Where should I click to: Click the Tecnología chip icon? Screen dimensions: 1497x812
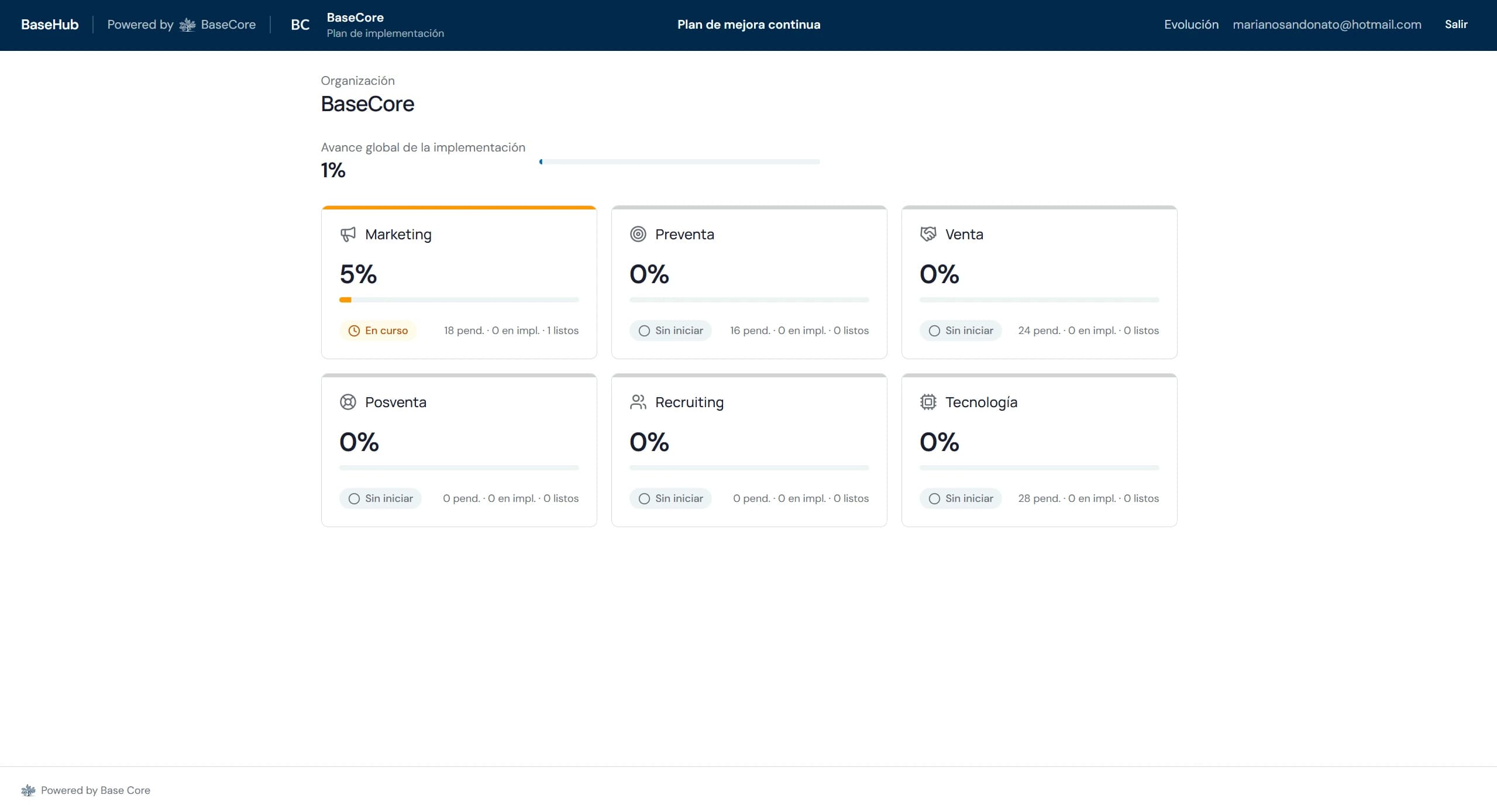(x=928, y=402)
